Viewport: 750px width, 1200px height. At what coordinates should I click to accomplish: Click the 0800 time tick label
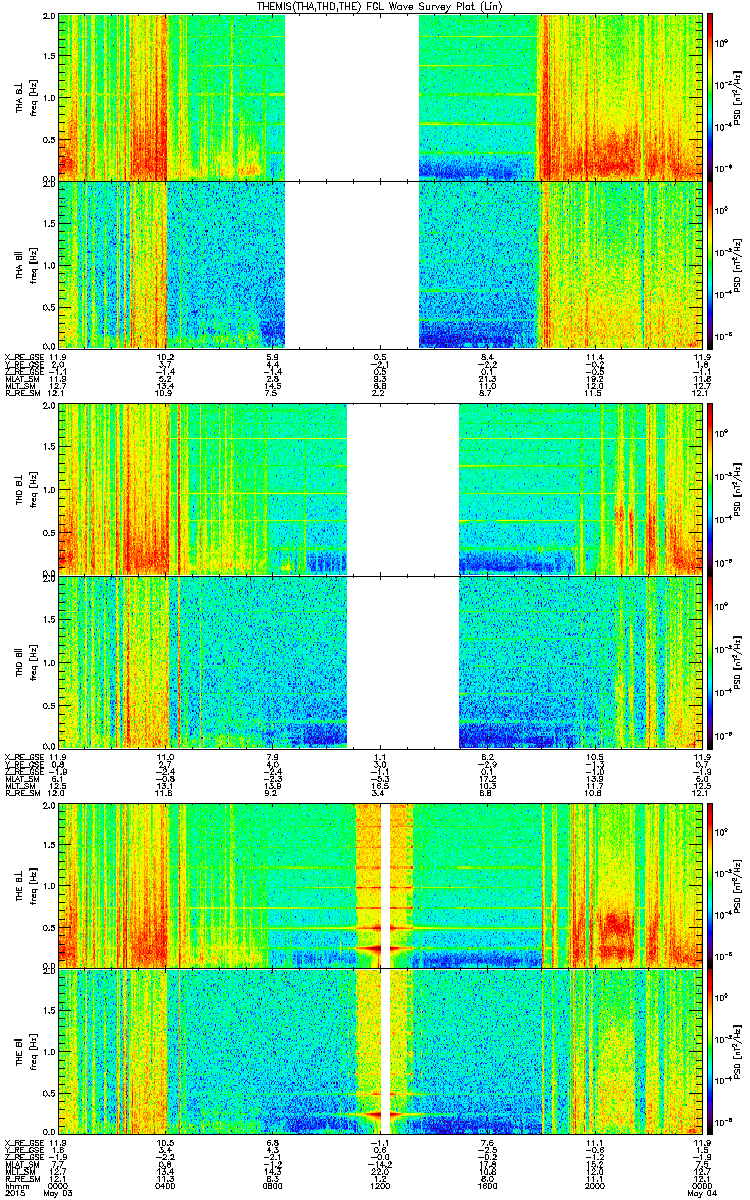tap(275, 1185)
